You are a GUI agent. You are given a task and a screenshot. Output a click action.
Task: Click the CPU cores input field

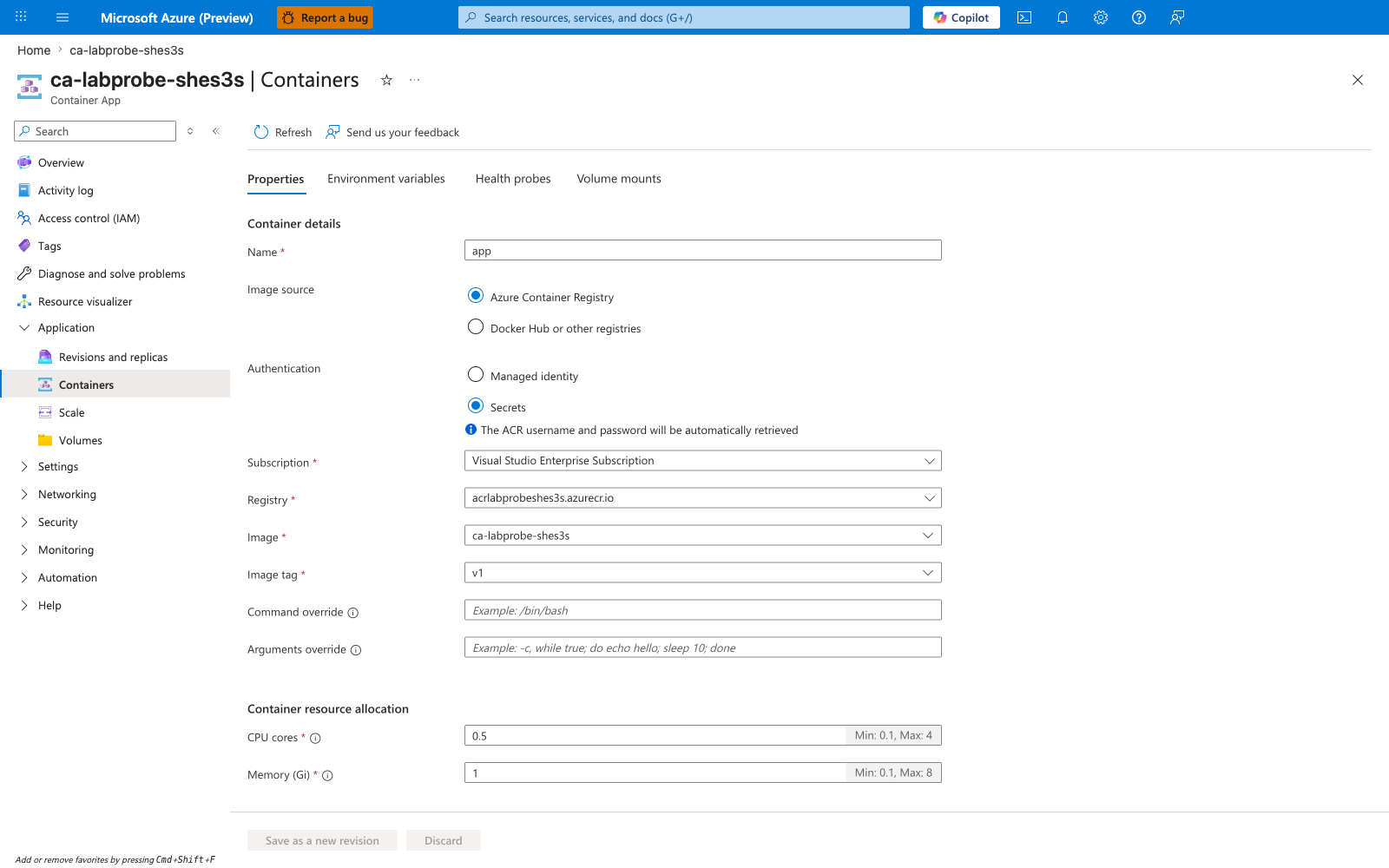point(655,736)
